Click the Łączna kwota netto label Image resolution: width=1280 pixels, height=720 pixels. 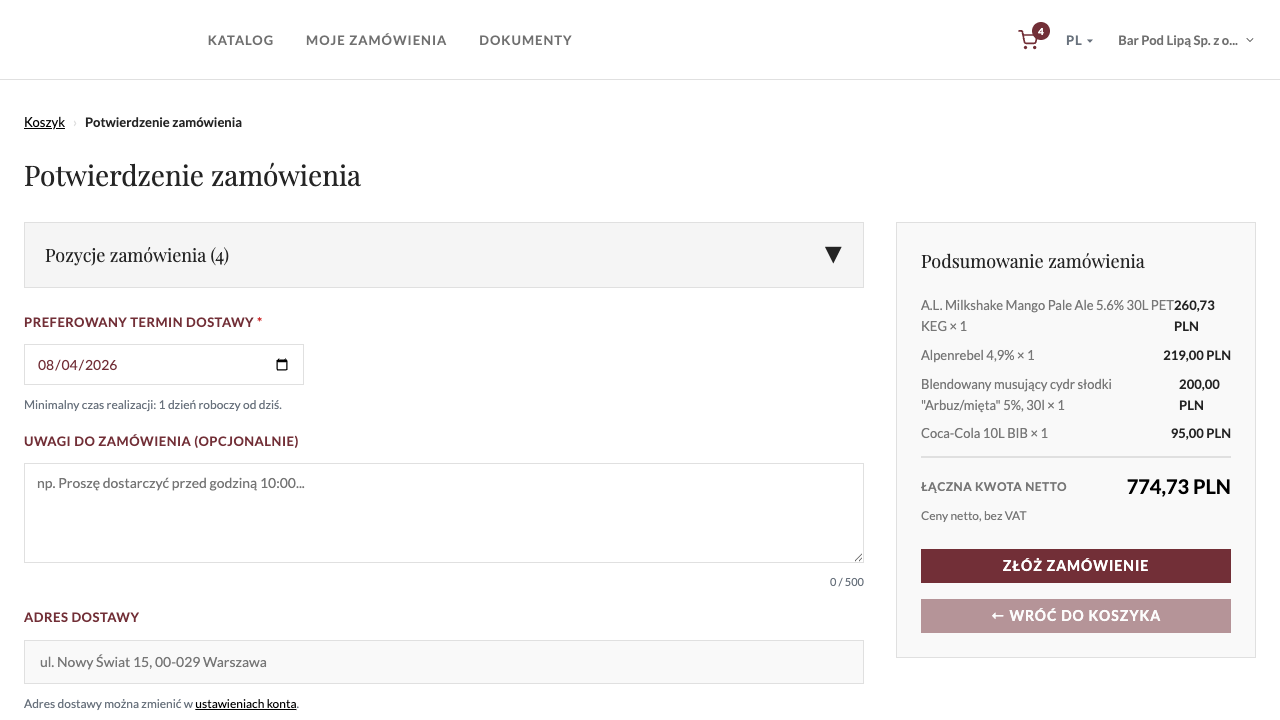(994, 487)
